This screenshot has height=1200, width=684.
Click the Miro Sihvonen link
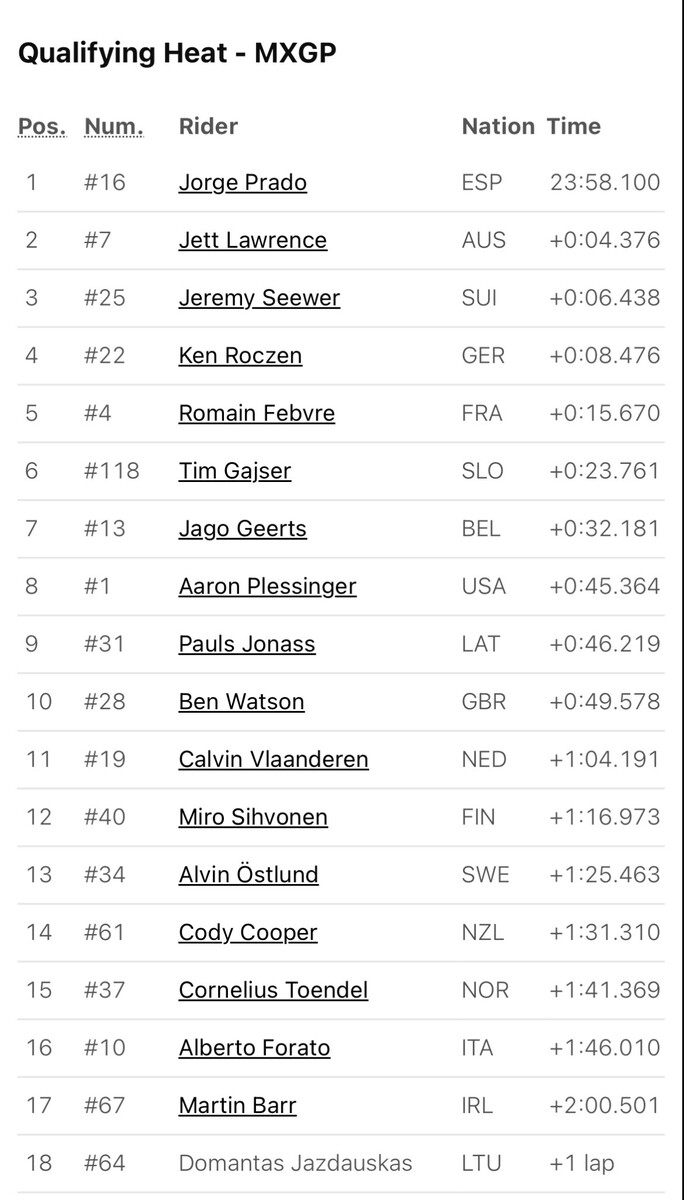point(253,817)
